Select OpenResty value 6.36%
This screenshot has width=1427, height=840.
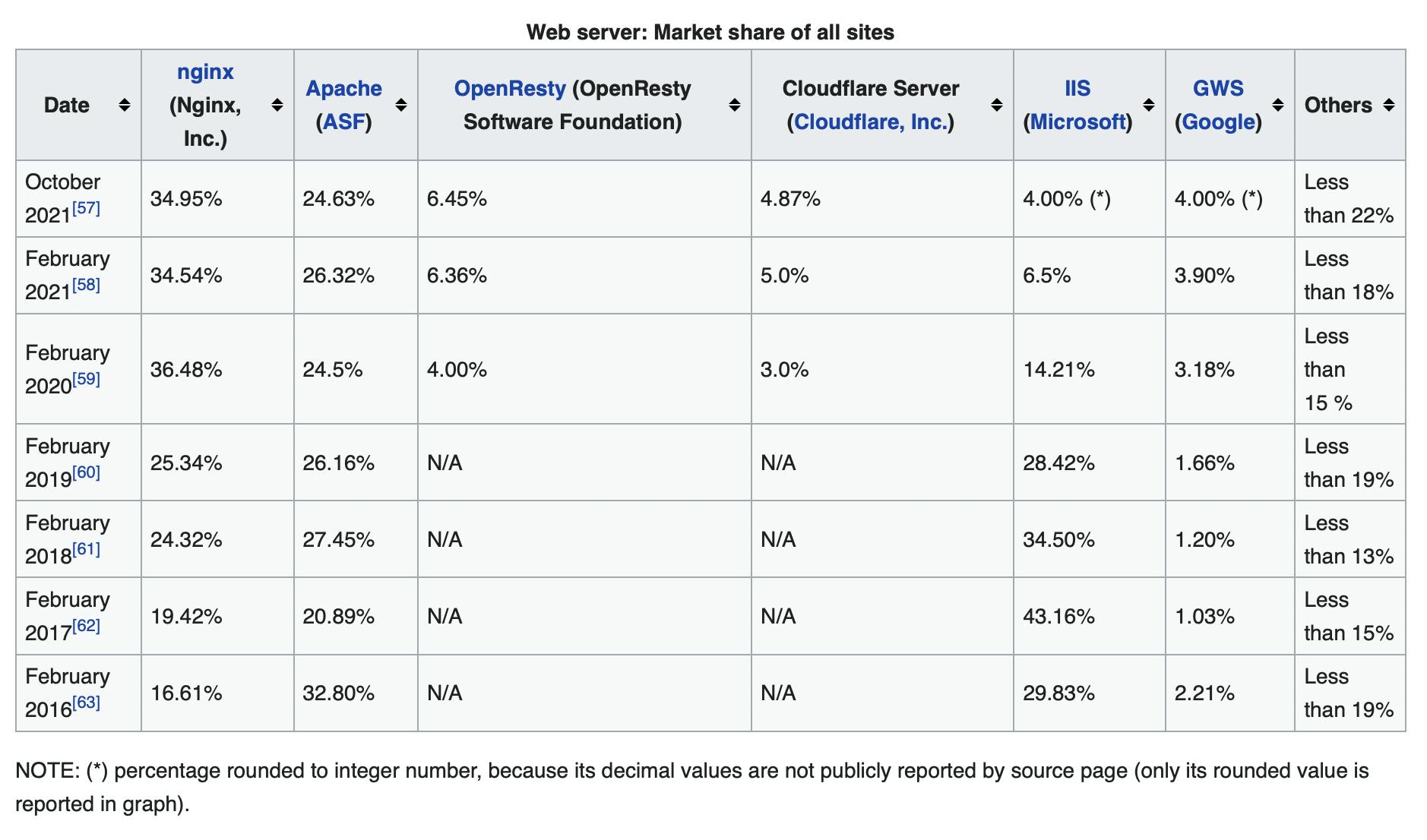coord(457,276)
